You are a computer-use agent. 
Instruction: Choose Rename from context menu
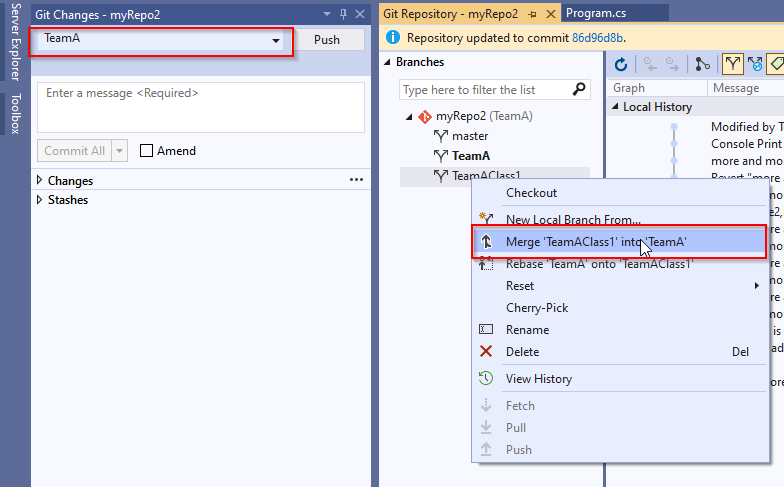tap(620, 330)
